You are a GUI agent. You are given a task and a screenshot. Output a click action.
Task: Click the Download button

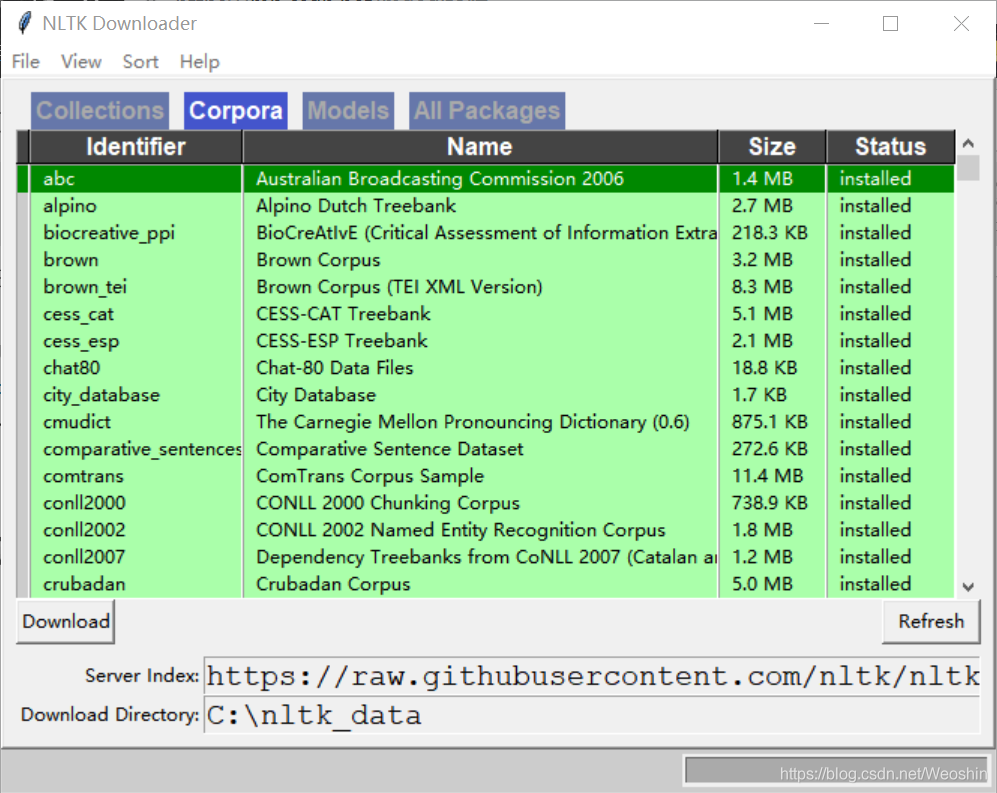pyautogui.click(x=65, y=621)
